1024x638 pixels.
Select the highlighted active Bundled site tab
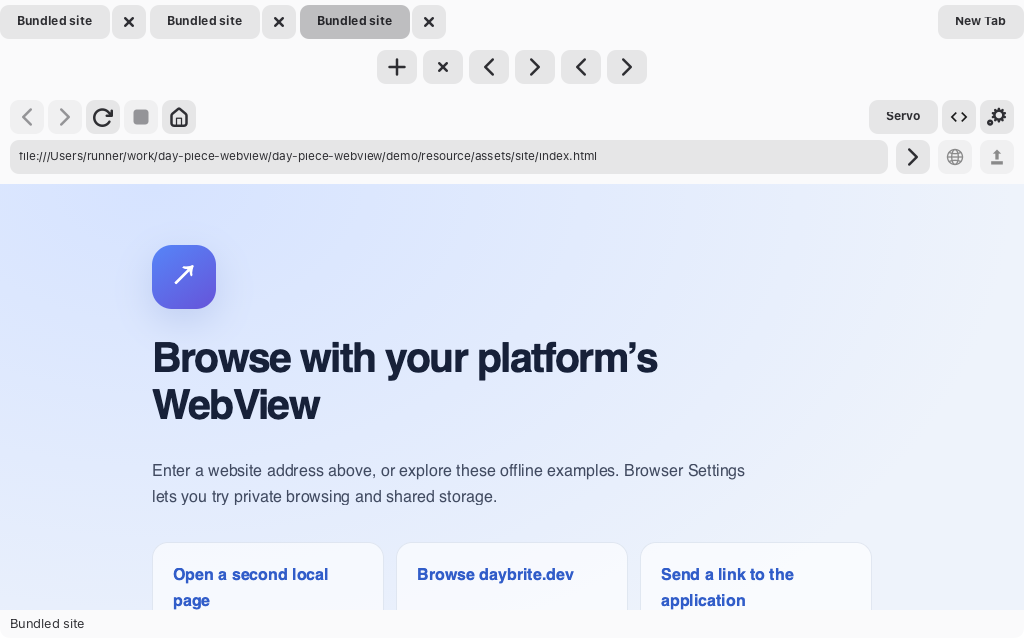pos(355,22)
